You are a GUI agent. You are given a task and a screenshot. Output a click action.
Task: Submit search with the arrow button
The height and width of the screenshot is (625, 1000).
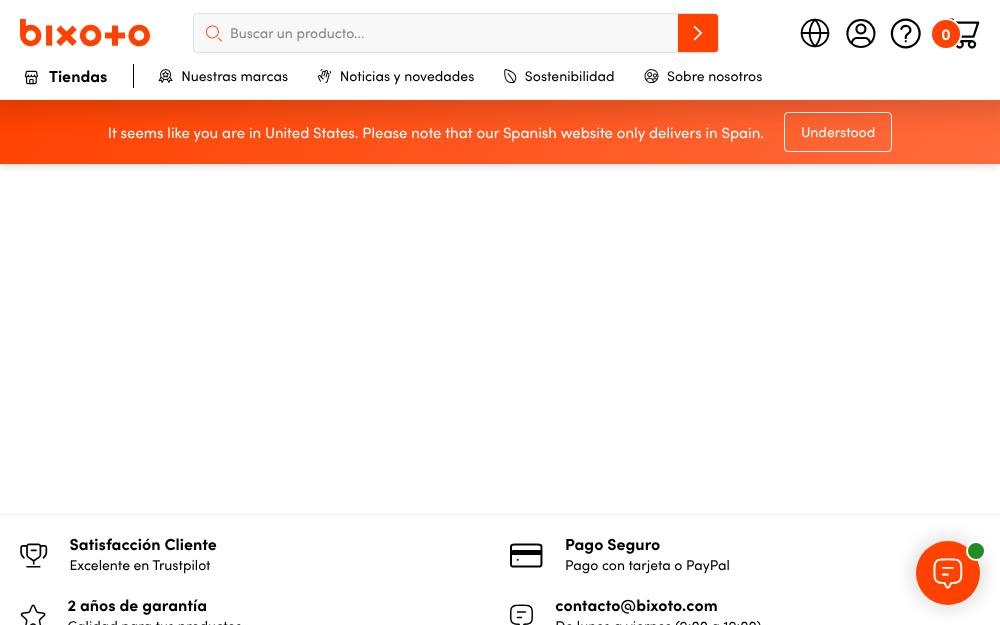(698, 33)
